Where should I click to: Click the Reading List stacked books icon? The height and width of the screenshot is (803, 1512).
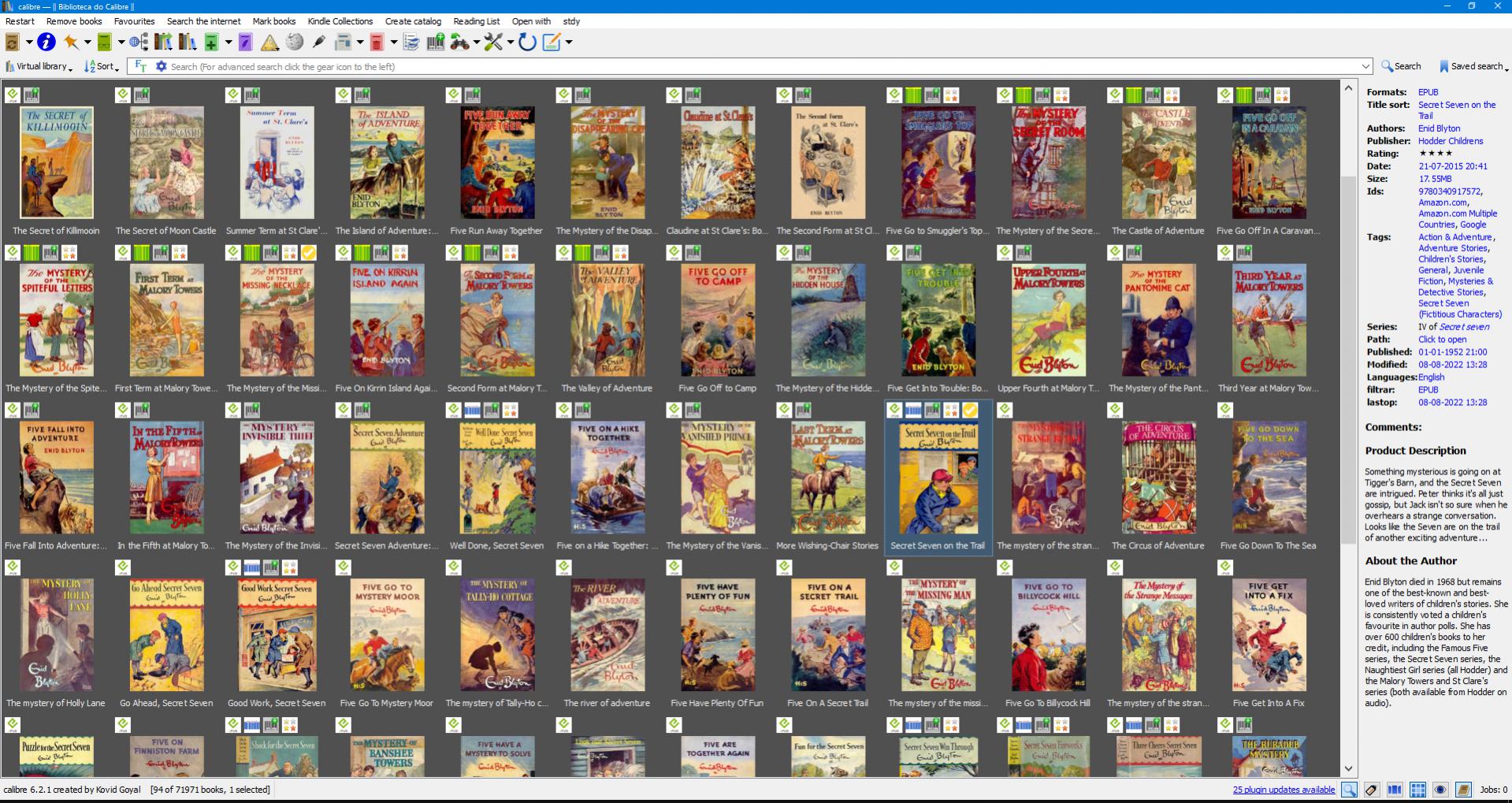[x=411, y=42]
